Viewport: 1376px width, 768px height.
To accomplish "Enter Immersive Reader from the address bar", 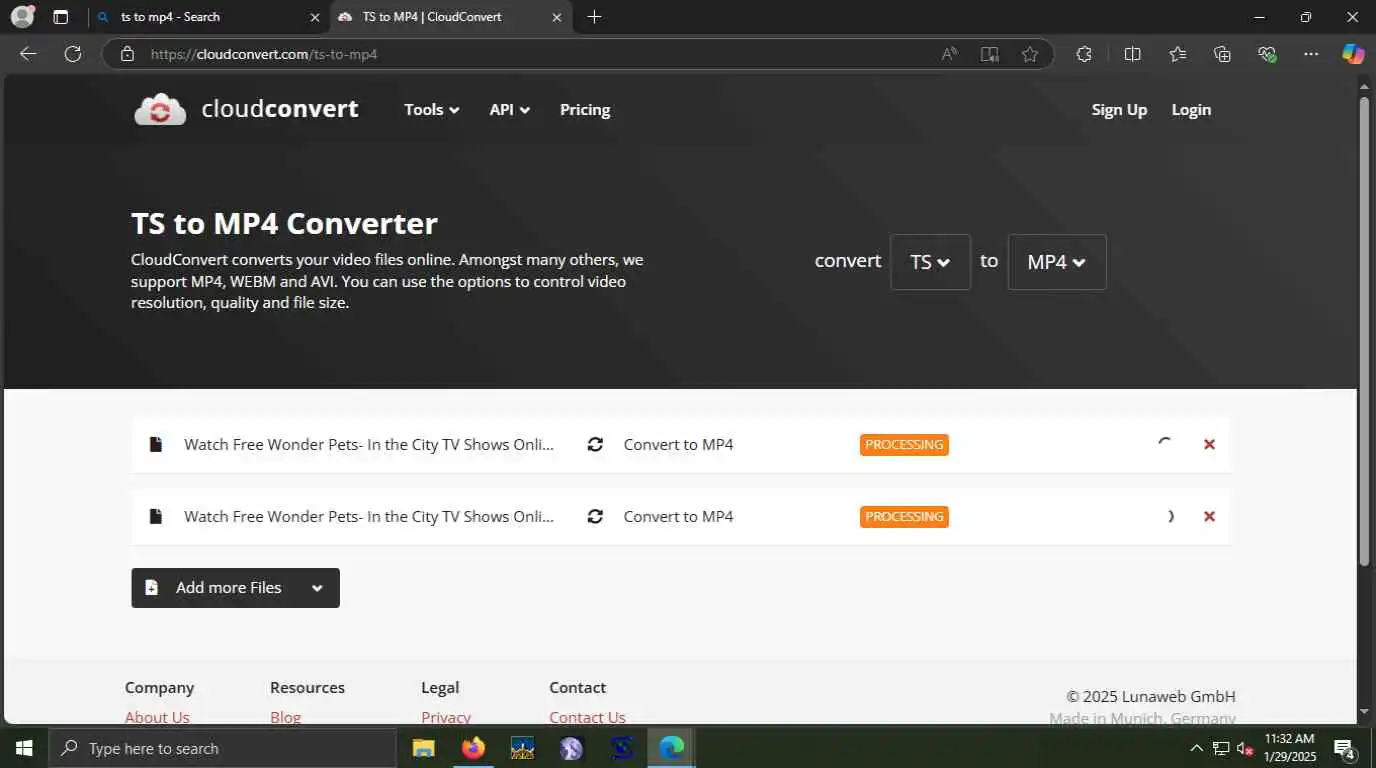I will click(x=989, y=54).
